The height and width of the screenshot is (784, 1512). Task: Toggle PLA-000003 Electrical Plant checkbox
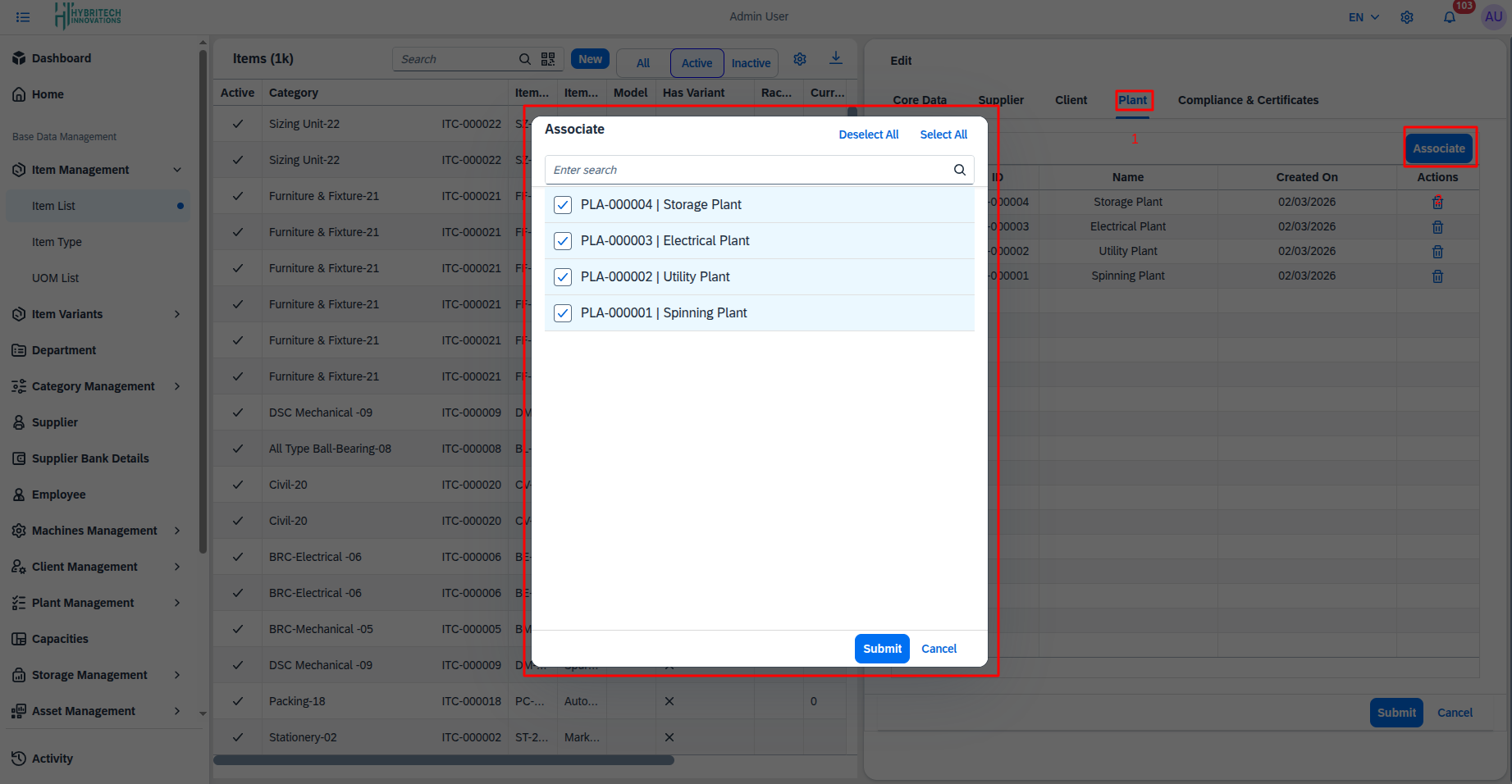pos(563,241)
